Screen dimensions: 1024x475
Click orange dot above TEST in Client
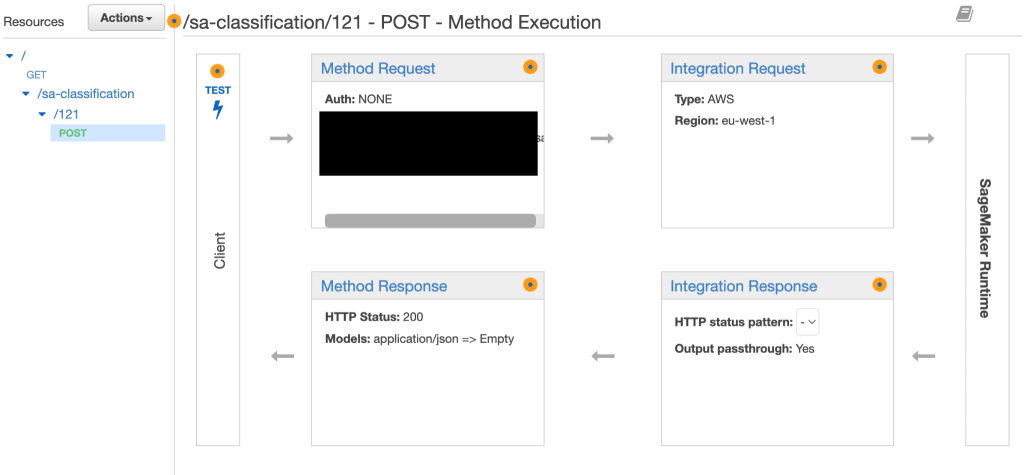[218, 72]
